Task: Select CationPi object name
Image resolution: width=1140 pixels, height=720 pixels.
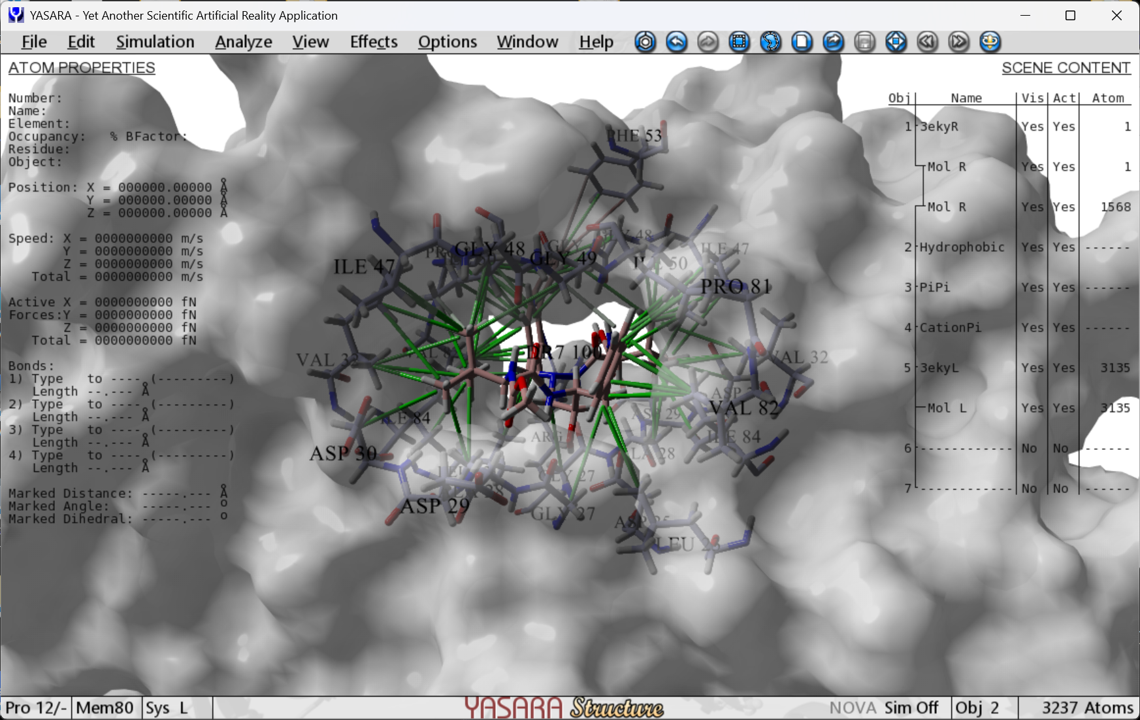Action: [x=950, y=327]
